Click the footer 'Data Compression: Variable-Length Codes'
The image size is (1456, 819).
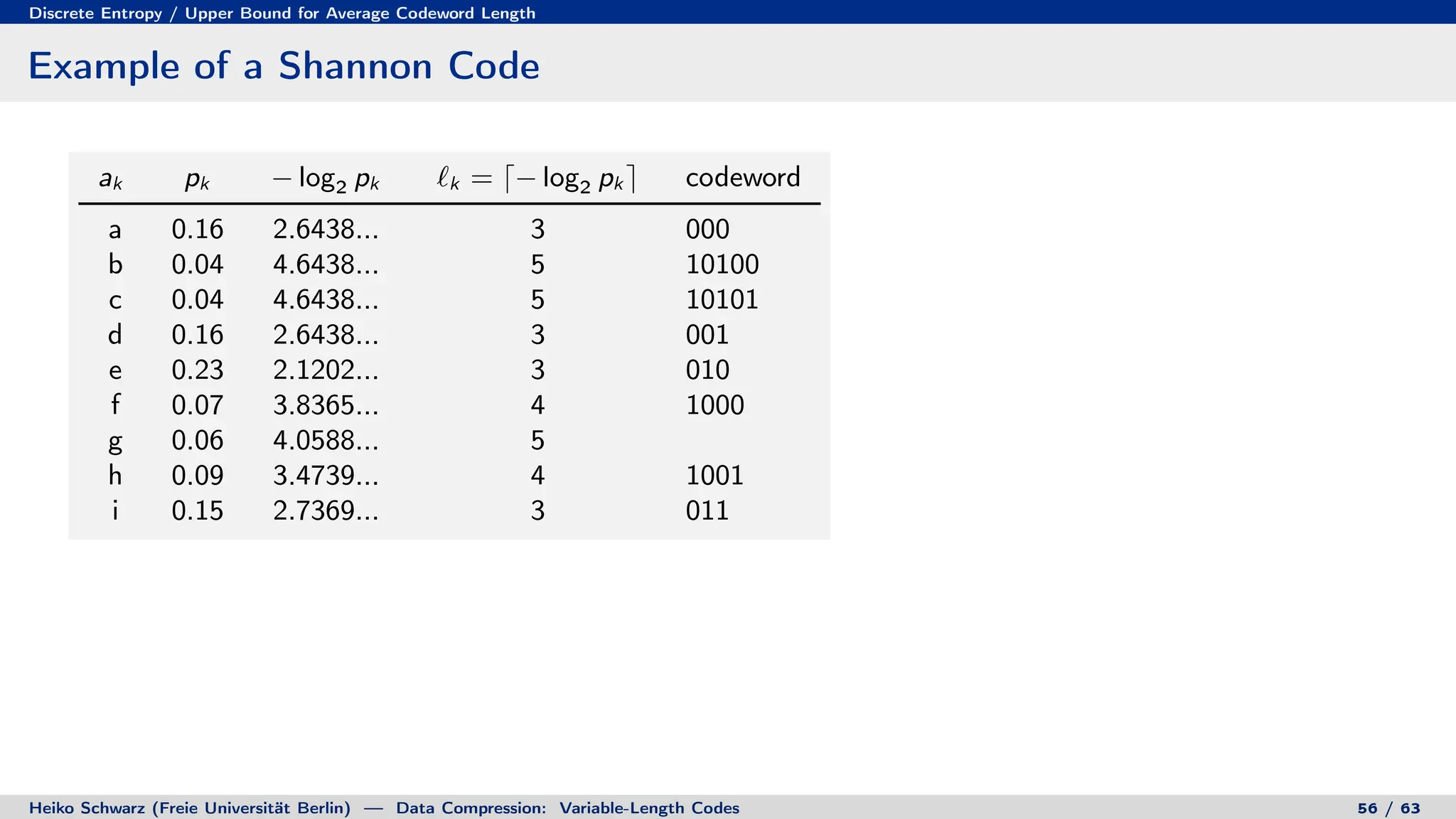point(567,808)
